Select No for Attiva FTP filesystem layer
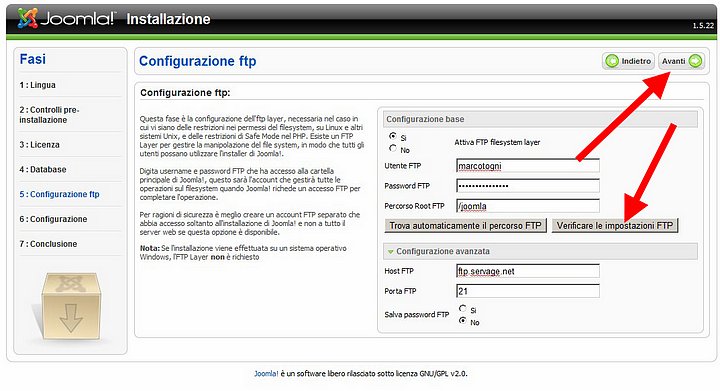Image resolution: width=720 pixels, height=391 pixels. (393, 148)
